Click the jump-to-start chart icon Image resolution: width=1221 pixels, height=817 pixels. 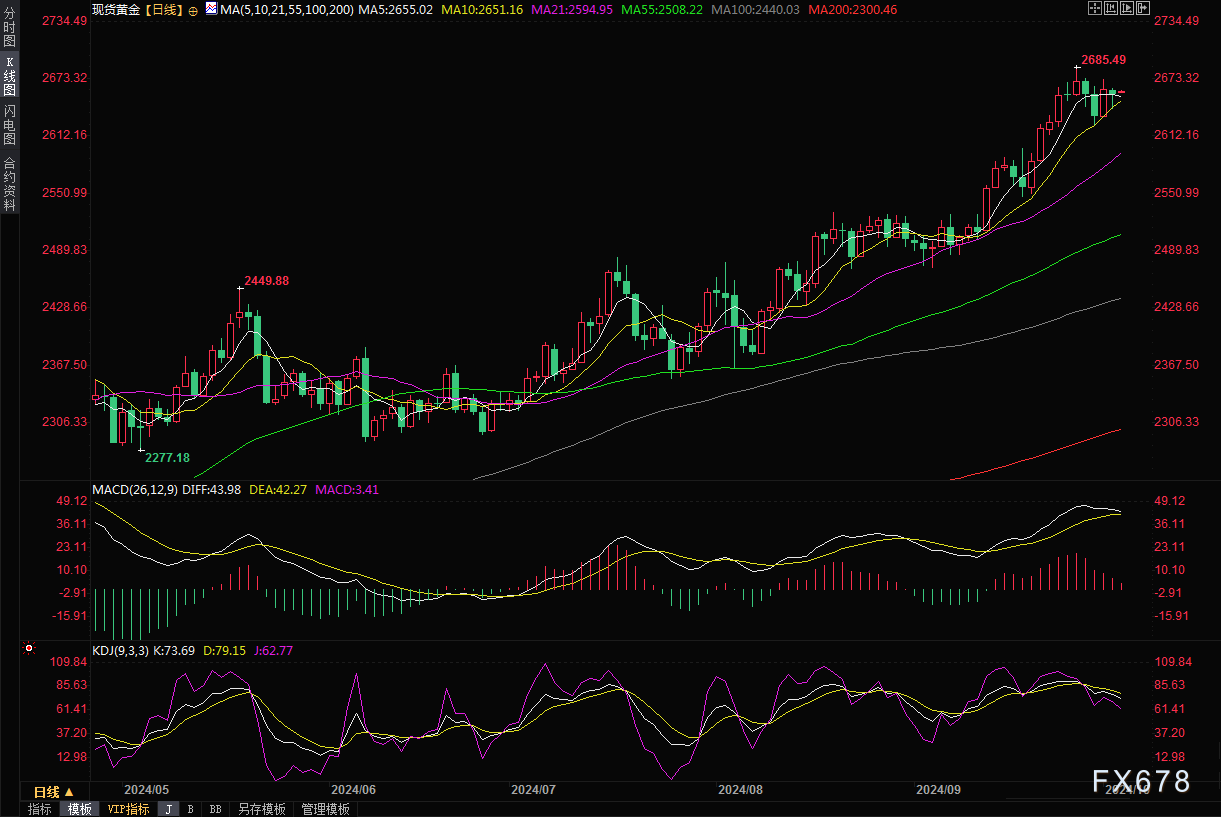click(x=1111, y=9)
